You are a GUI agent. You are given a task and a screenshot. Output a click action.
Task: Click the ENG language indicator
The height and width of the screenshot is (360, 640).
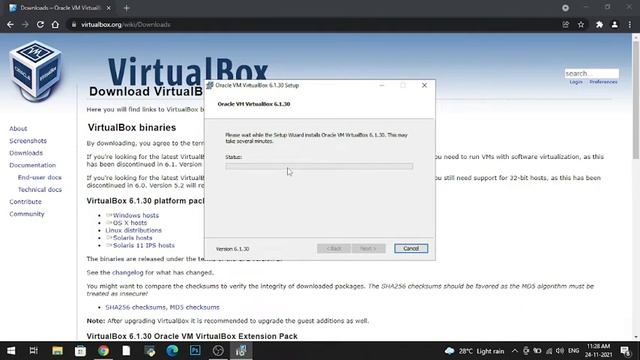[573, 351]
